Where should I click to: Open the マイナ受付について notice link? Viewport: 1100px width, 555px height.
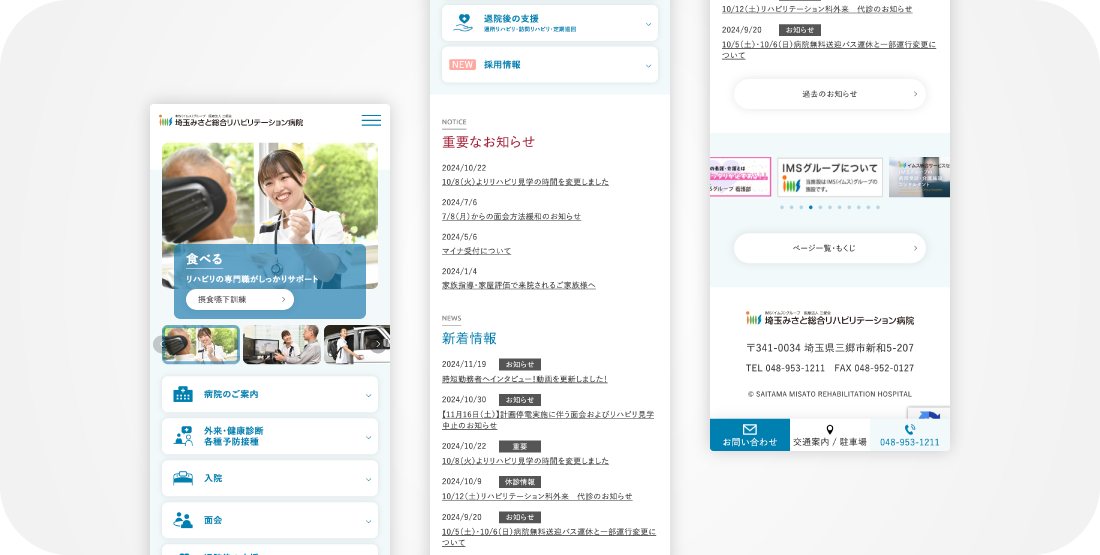(476, 251)
